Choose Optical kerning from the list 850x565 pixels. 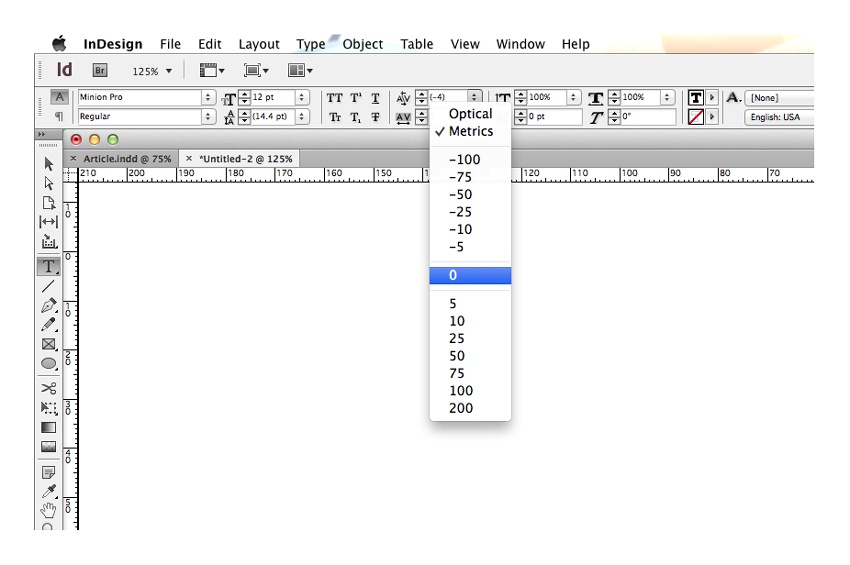pos(470,114)
